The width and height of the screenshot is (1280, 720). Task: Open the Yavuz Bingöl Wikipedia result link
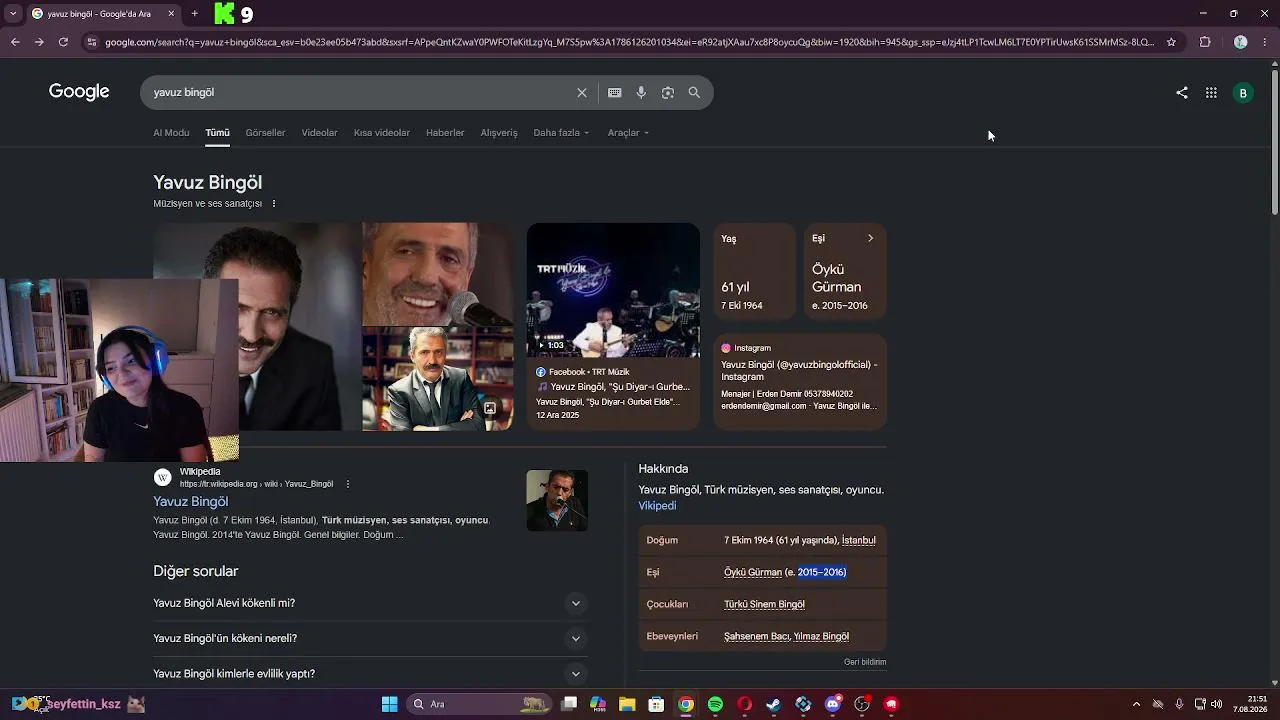pyautogui.click(x=190, y=502)
